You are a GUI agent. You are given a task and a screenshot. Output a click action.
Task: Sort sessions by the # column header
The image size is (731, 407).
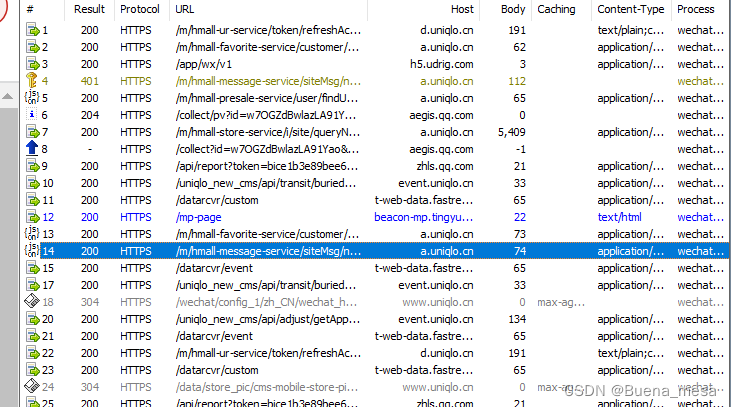pos(42,9)
